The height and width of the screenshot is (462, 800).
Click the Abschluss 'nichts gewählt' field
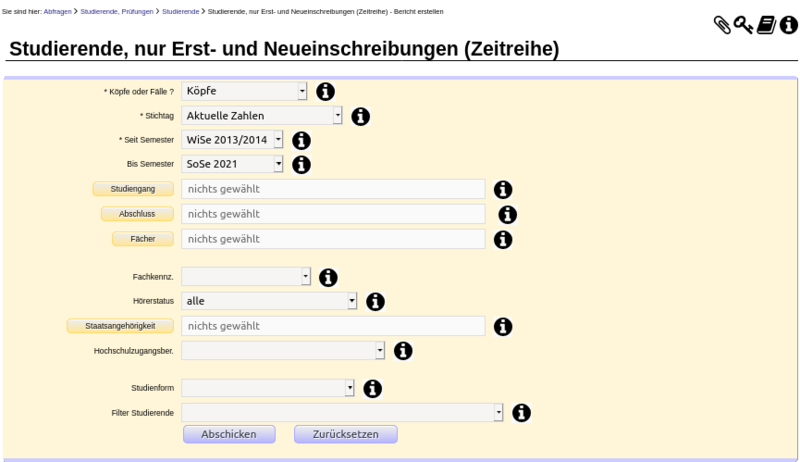[x=333, y=214]
